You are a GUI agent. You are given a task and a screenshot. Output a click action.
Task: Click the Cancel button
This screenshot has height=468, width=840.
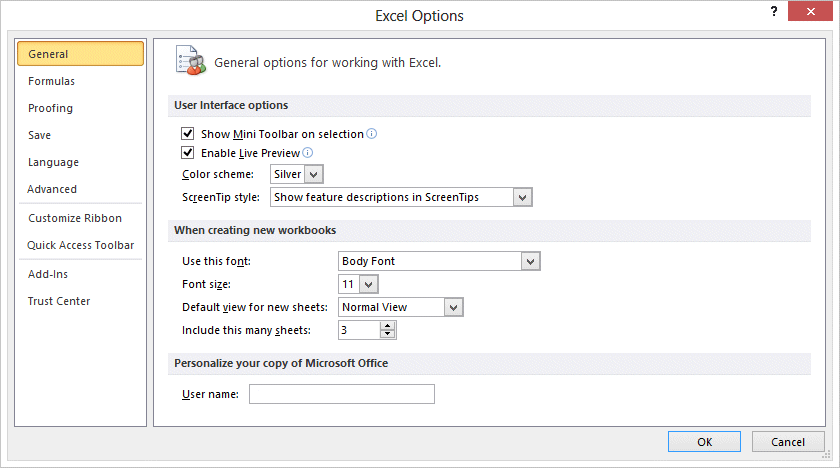788,442
